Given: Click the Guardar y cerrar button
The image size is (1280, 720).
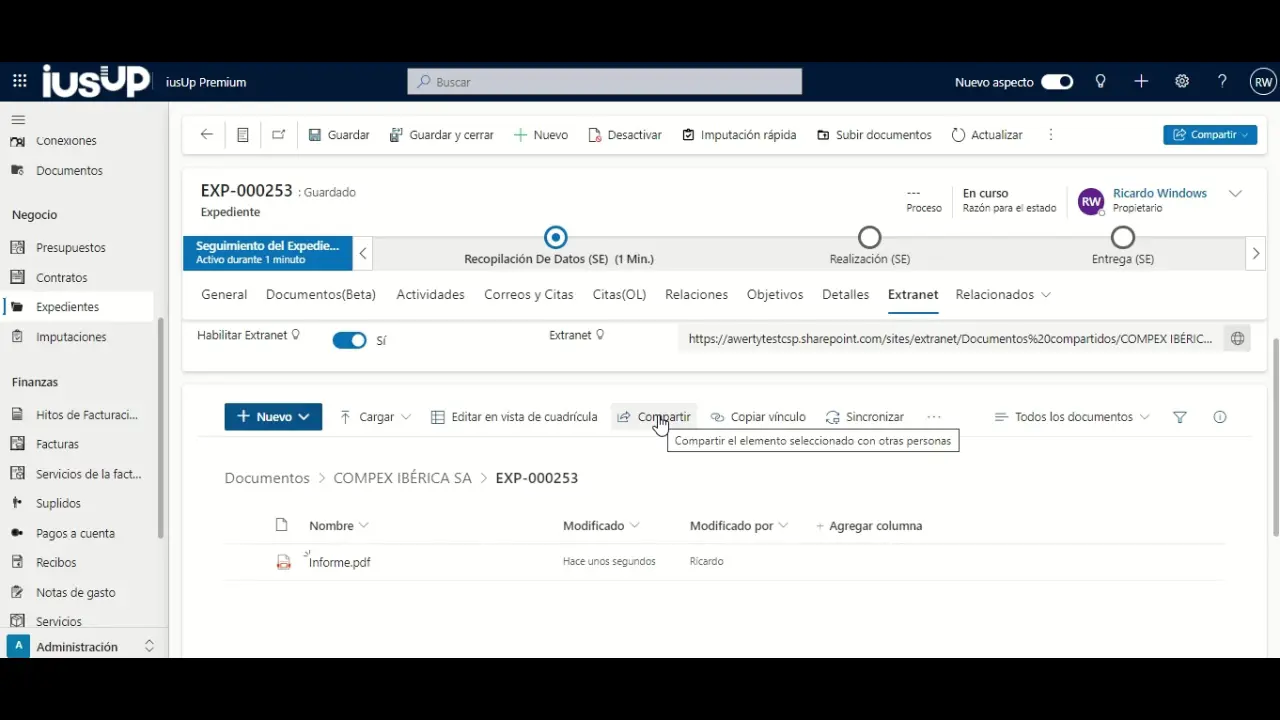Looking at the screenshot, I should [x=441, y=135].
